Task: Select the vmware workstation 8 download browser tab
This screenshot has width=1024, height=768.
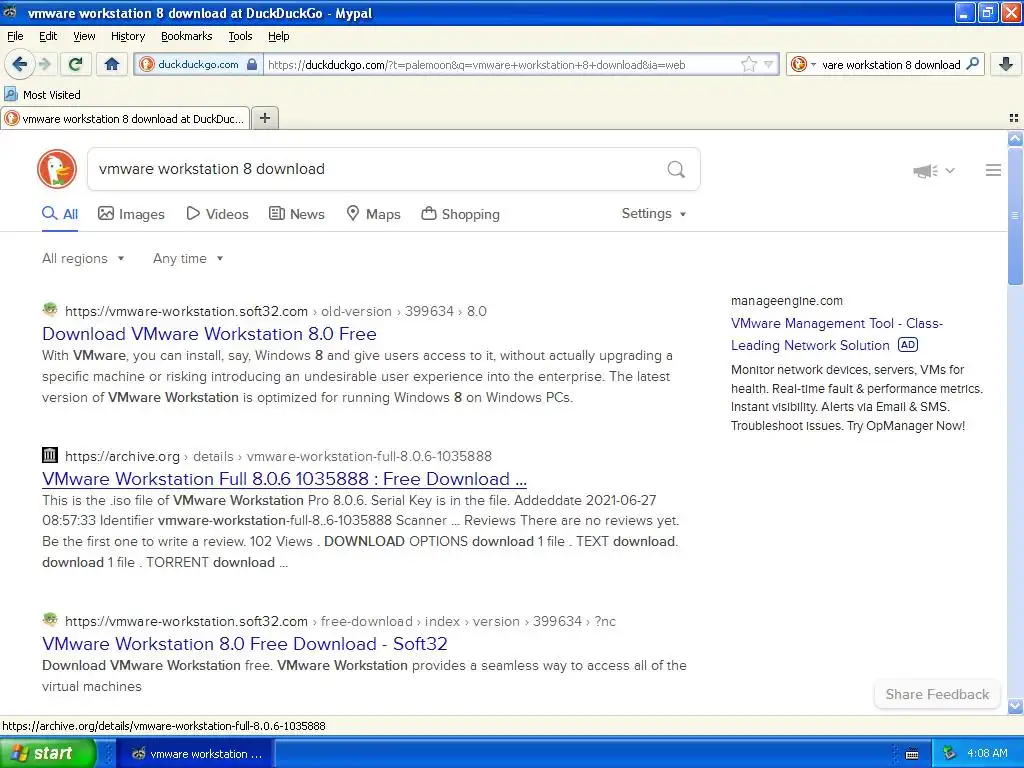Action: tap(125, 118)
